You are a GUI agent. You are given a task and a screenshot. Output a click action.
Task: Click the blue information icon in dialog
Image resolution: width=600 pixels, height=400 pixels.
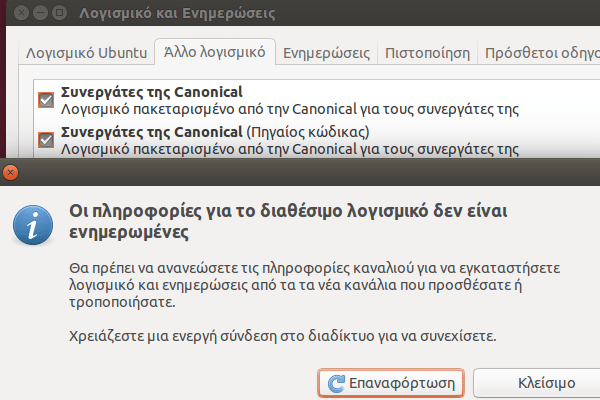[x=33, y=225]
